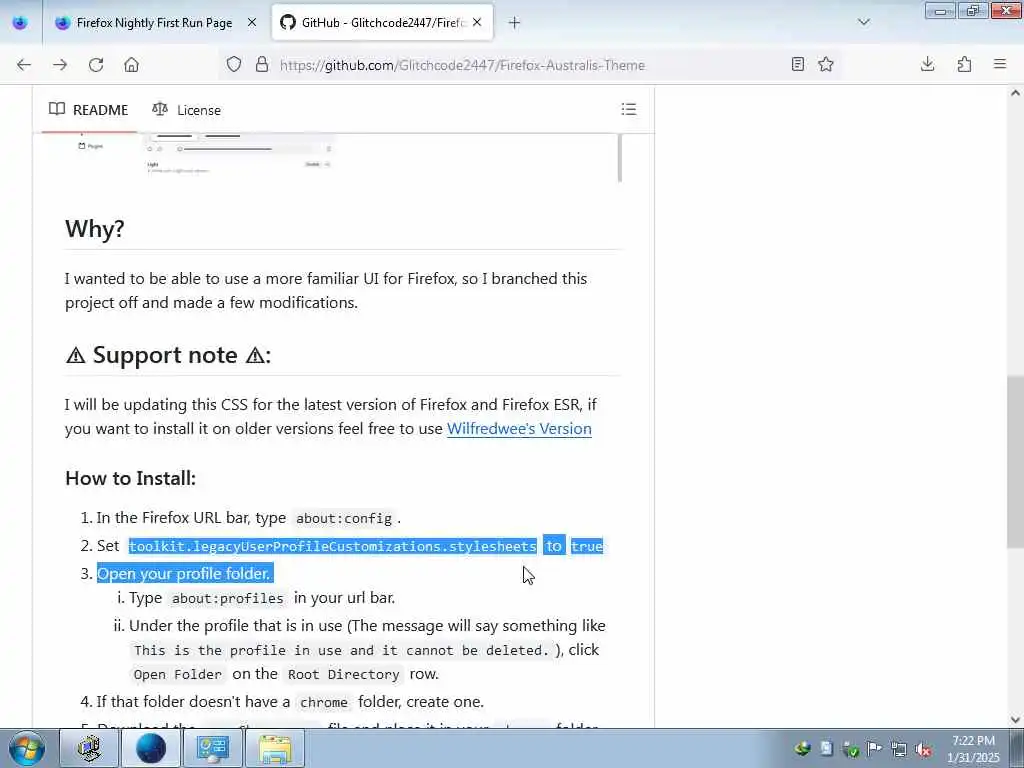Go forward with the forward arrow
This screenshot has width=1024, height=768.
pos(60,65)
